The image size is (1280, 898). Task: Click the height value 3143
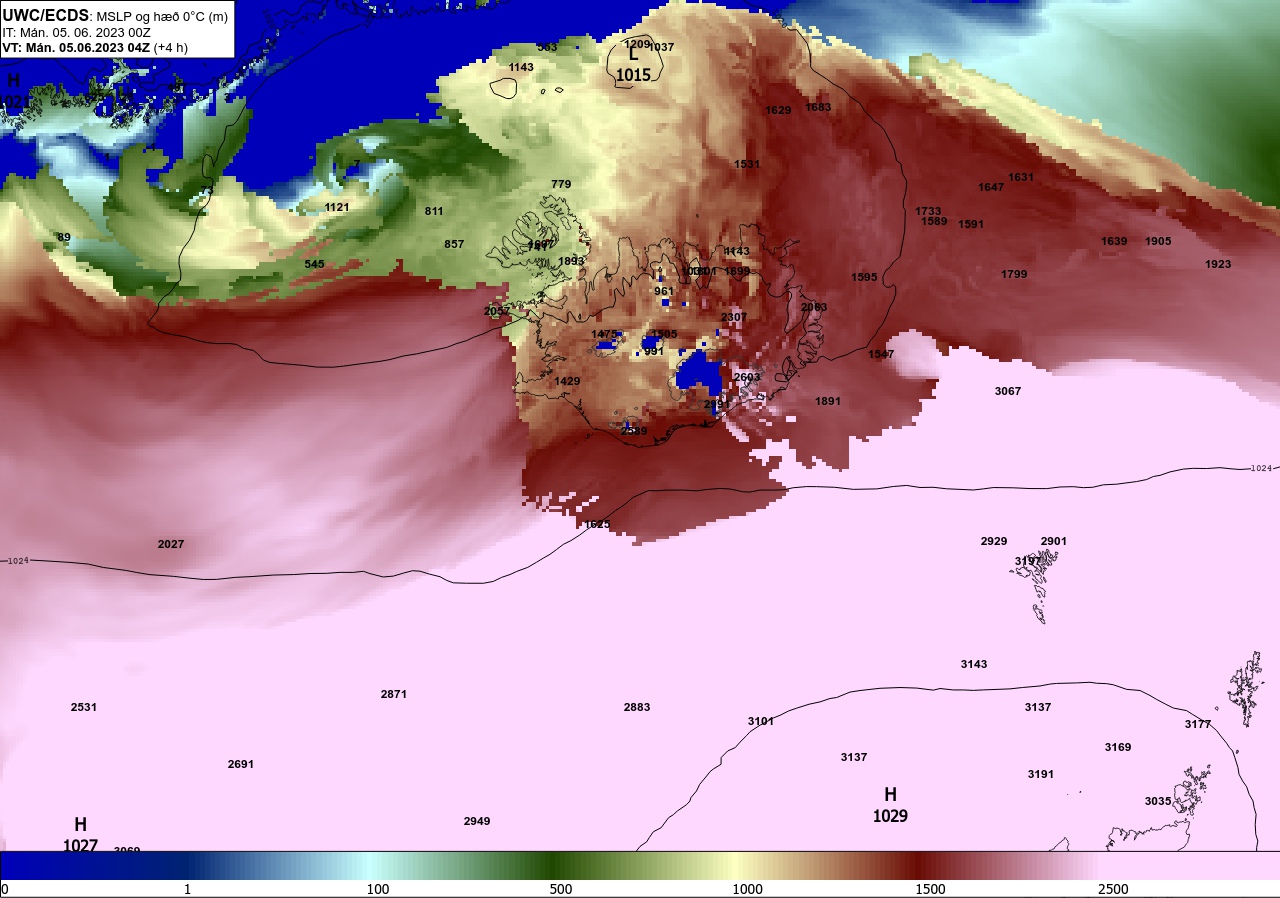click(x=974, y=664)
